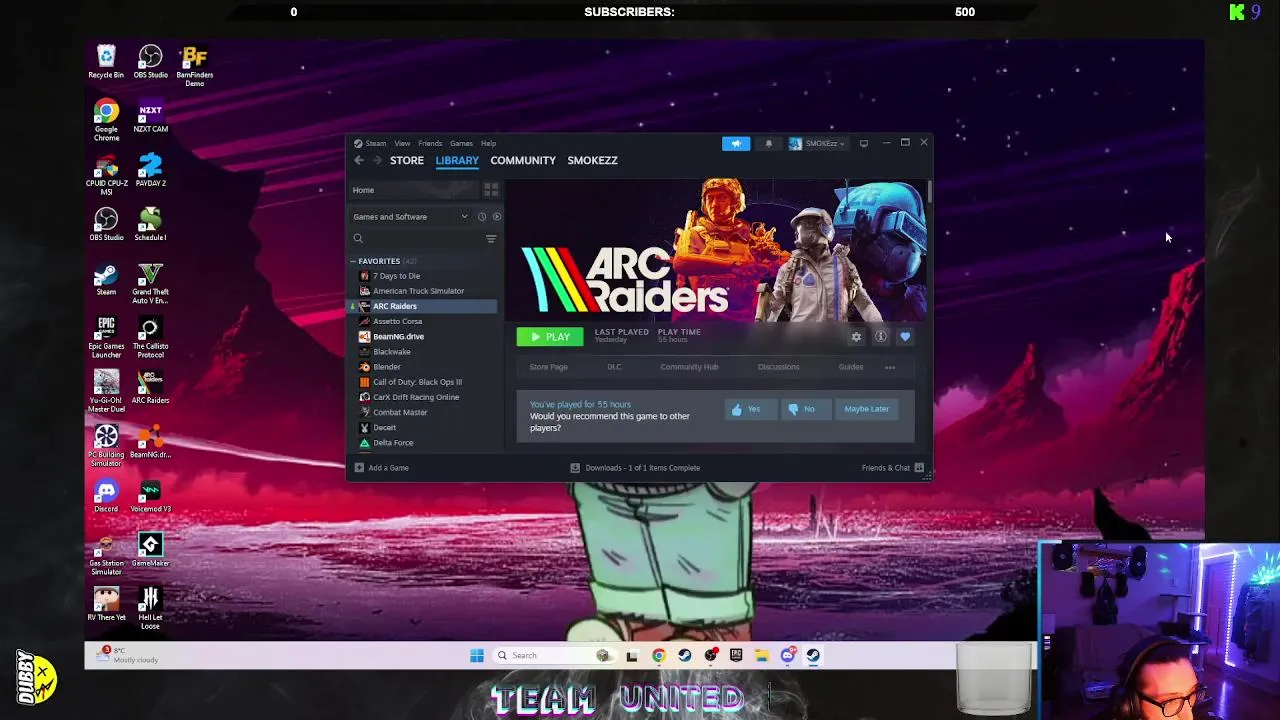1280x720 pixels.
Task: Toggle the ready-to-play filter icon
Action: point(497,217)
